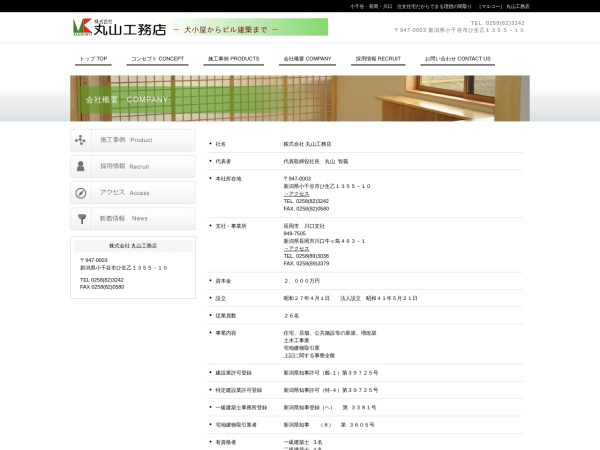
Task: Follow the アクセス link under head office address
Action: (x=296, y=194)
